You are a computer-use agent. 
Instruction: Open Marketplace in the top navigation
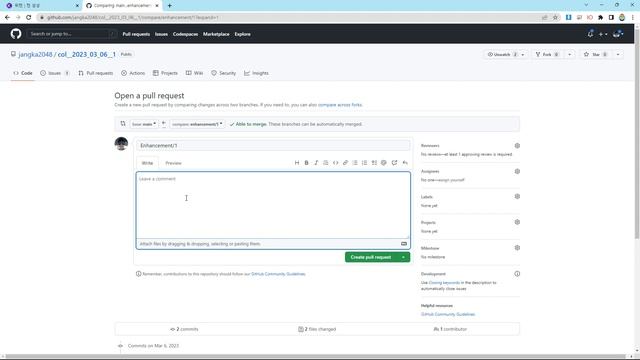click(216, 34)
